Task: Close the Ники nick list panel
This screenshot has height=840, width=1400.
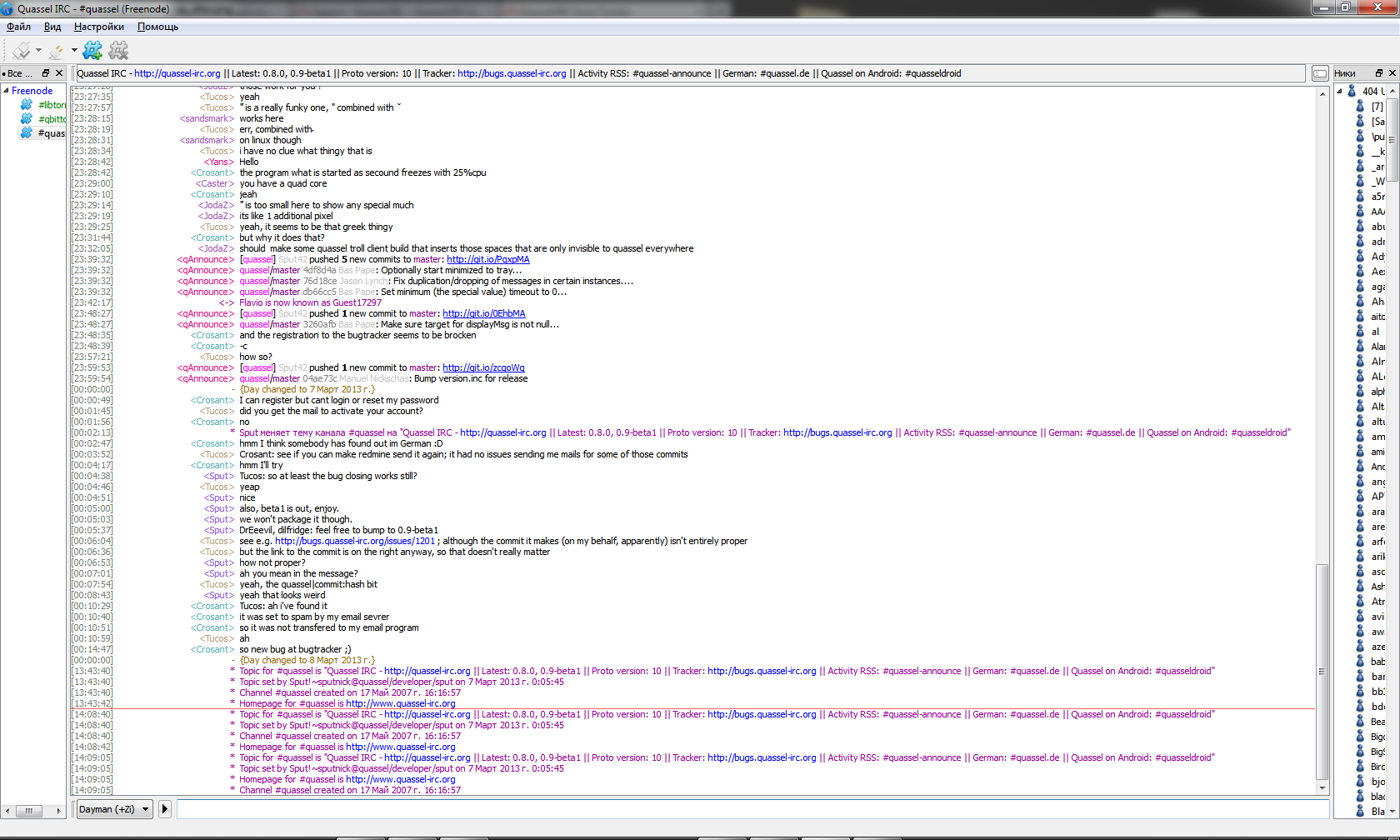Action: (x=1392, y=73)
